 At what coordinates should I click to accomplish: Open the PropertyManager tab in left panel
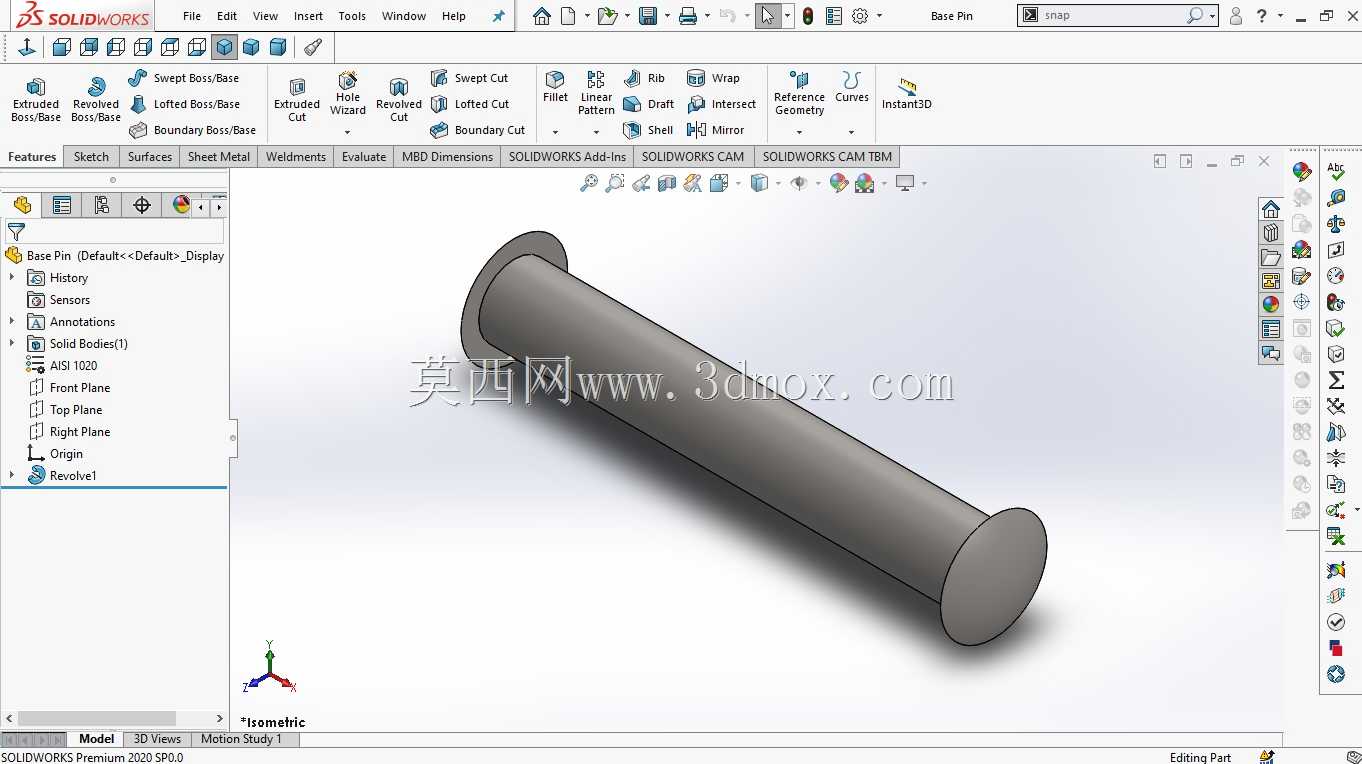[62, 205]
